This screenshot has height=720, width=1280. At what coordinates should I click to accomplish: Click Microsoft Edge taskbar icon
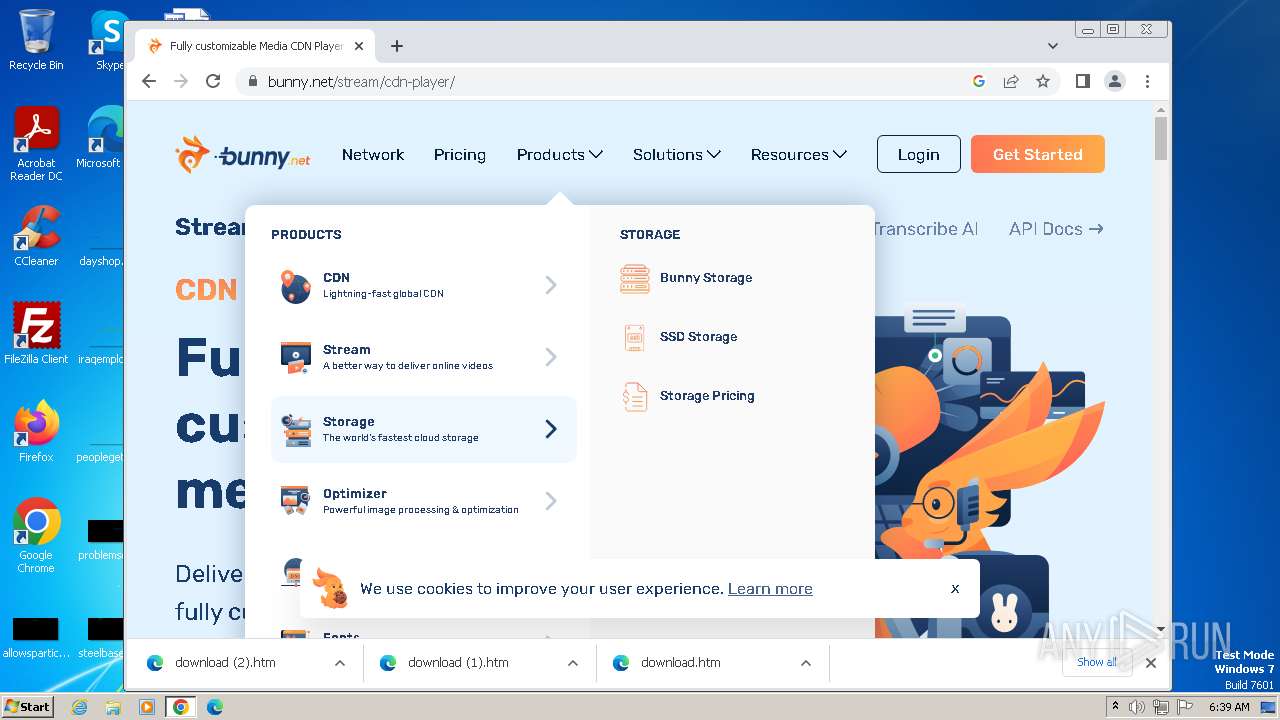(x=214, y=707)
